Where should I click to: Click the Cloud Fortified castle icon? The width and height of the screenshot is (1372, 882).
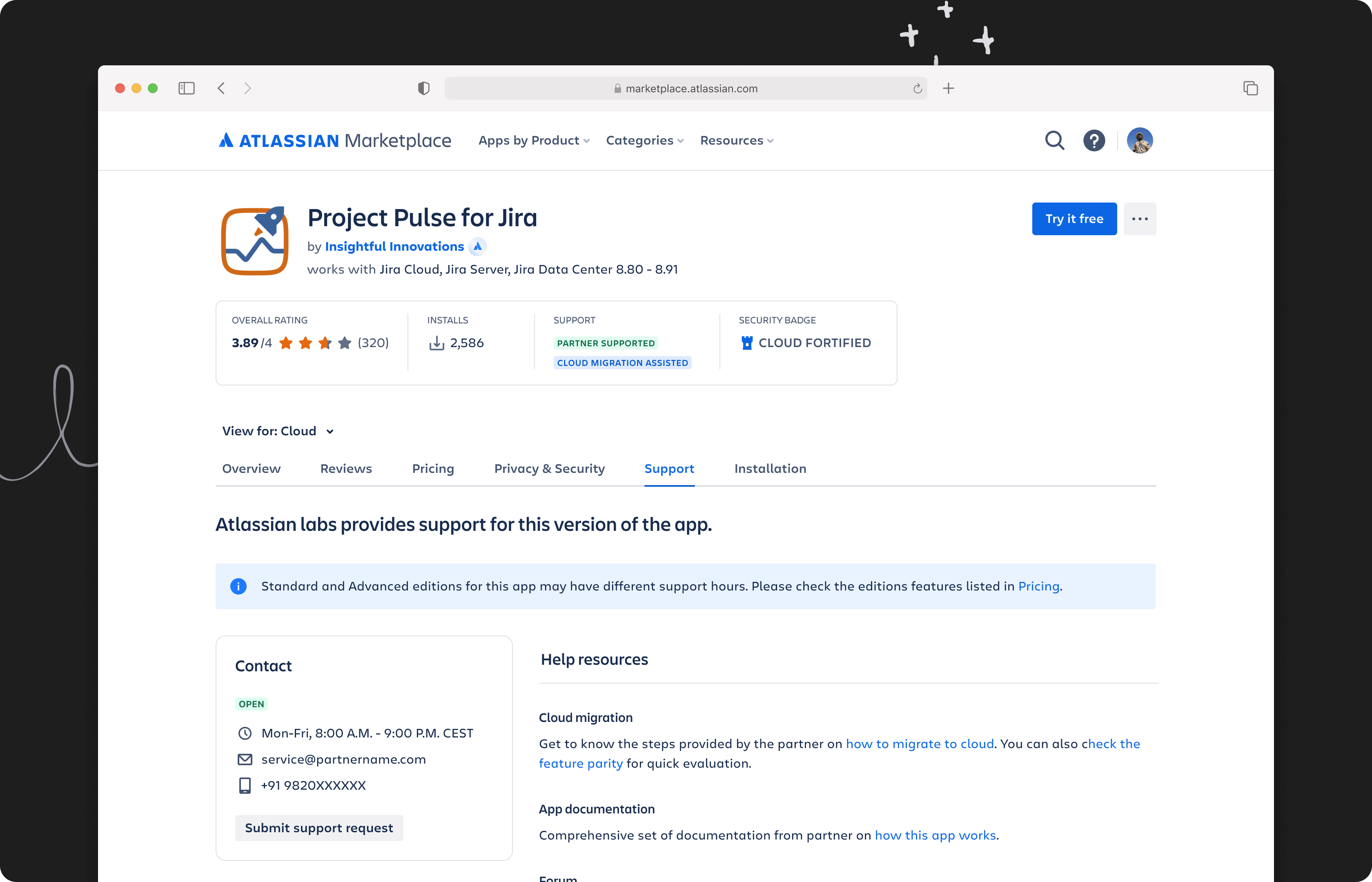[747, 343]
